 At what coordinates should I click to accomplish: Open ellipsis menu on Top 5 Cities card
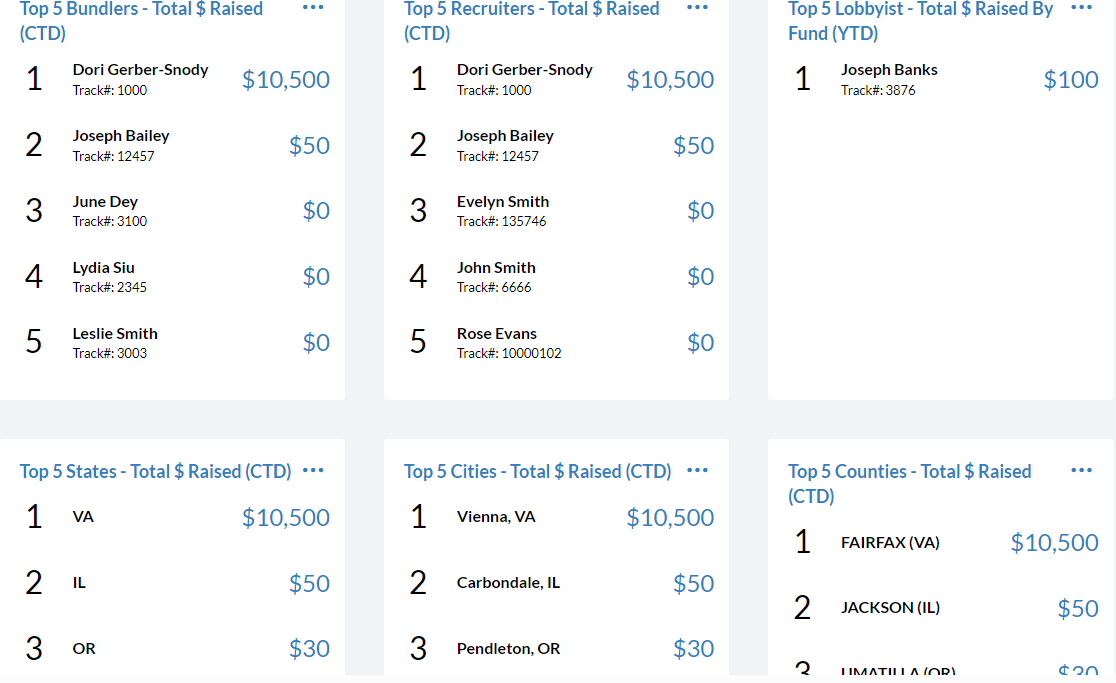click(698, 470)
